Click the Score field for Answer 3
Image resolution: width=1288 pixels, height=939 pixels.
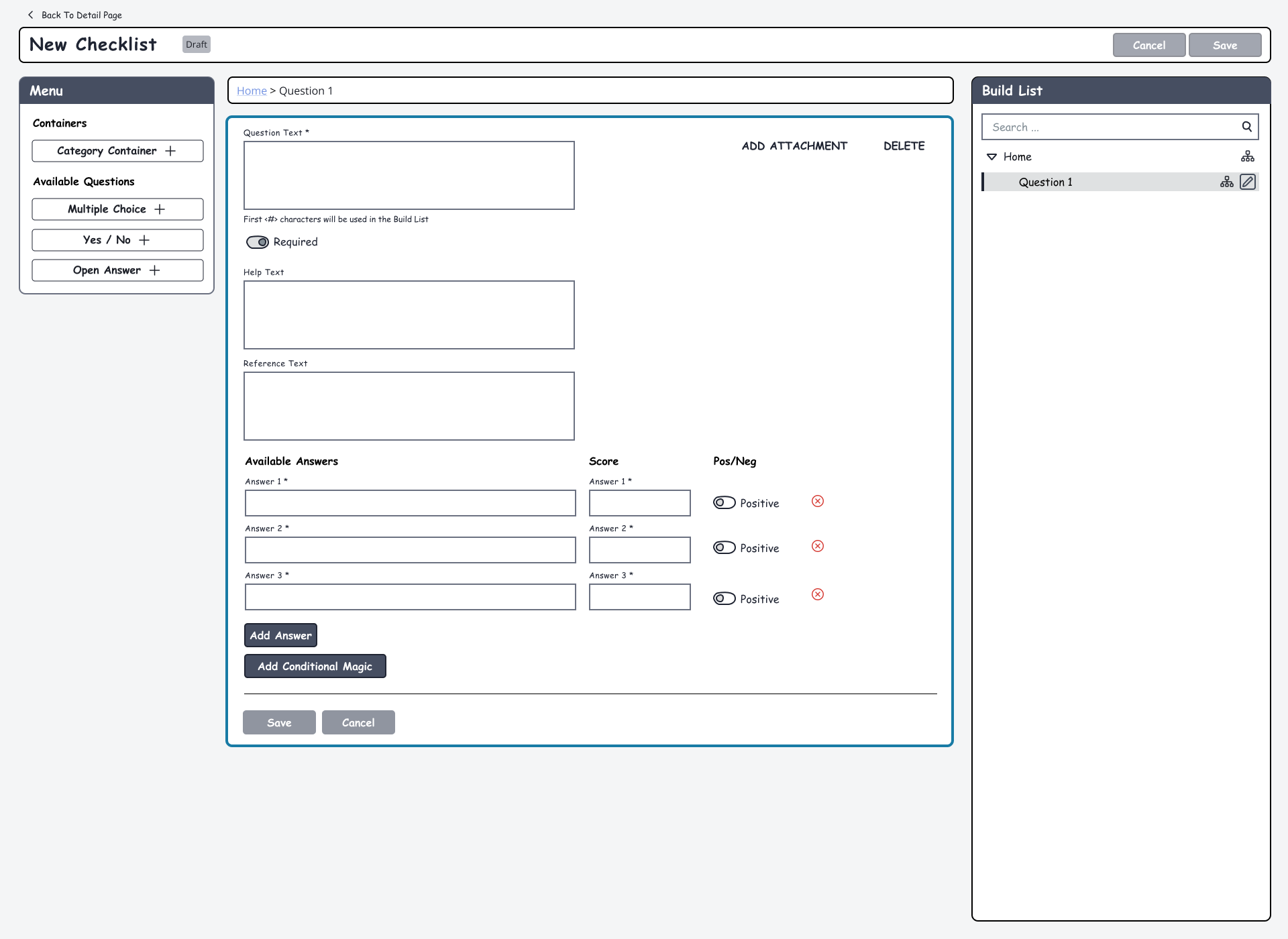click(x=640, y=597)
